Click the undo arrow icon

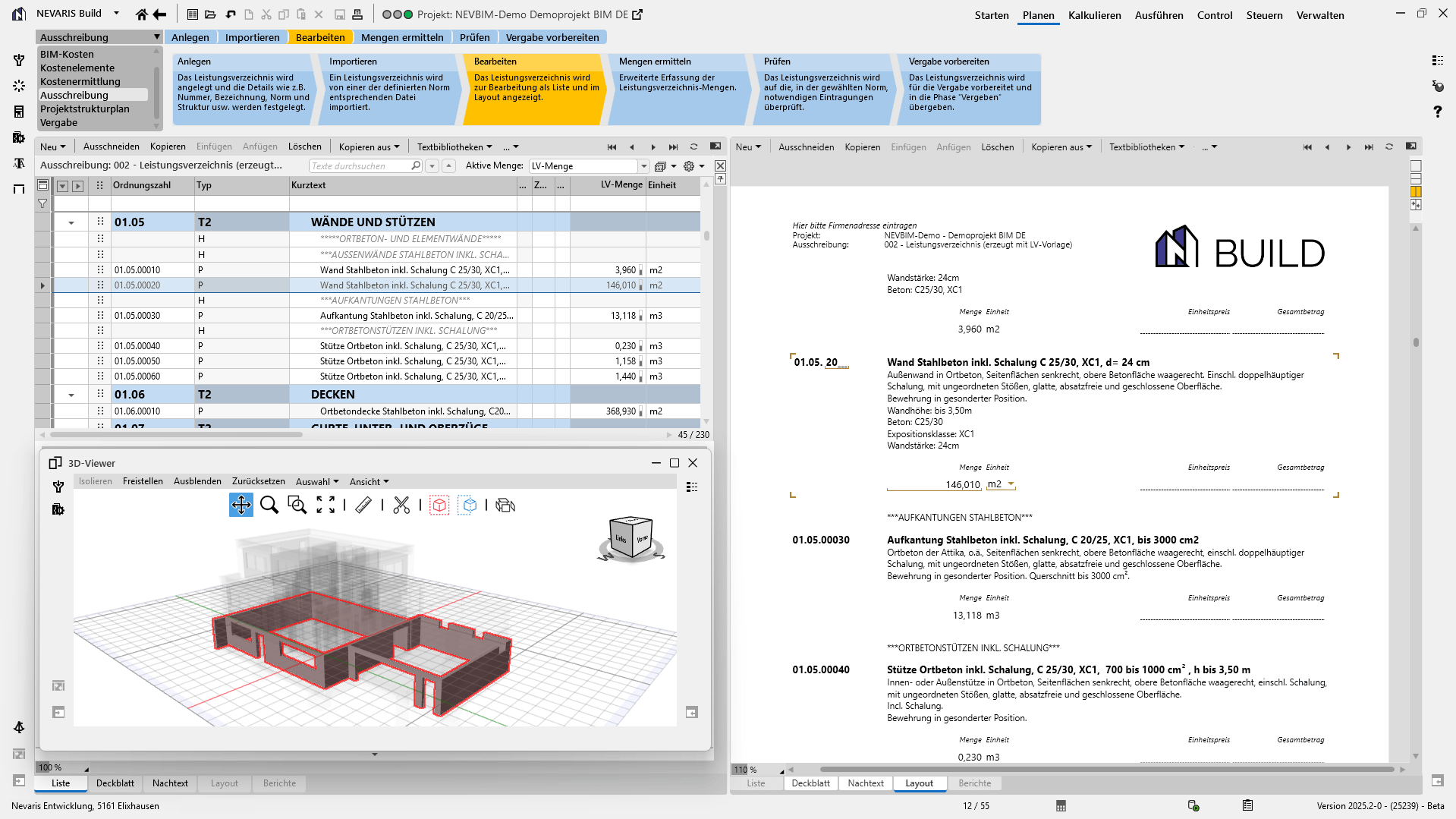pos(231,14)
